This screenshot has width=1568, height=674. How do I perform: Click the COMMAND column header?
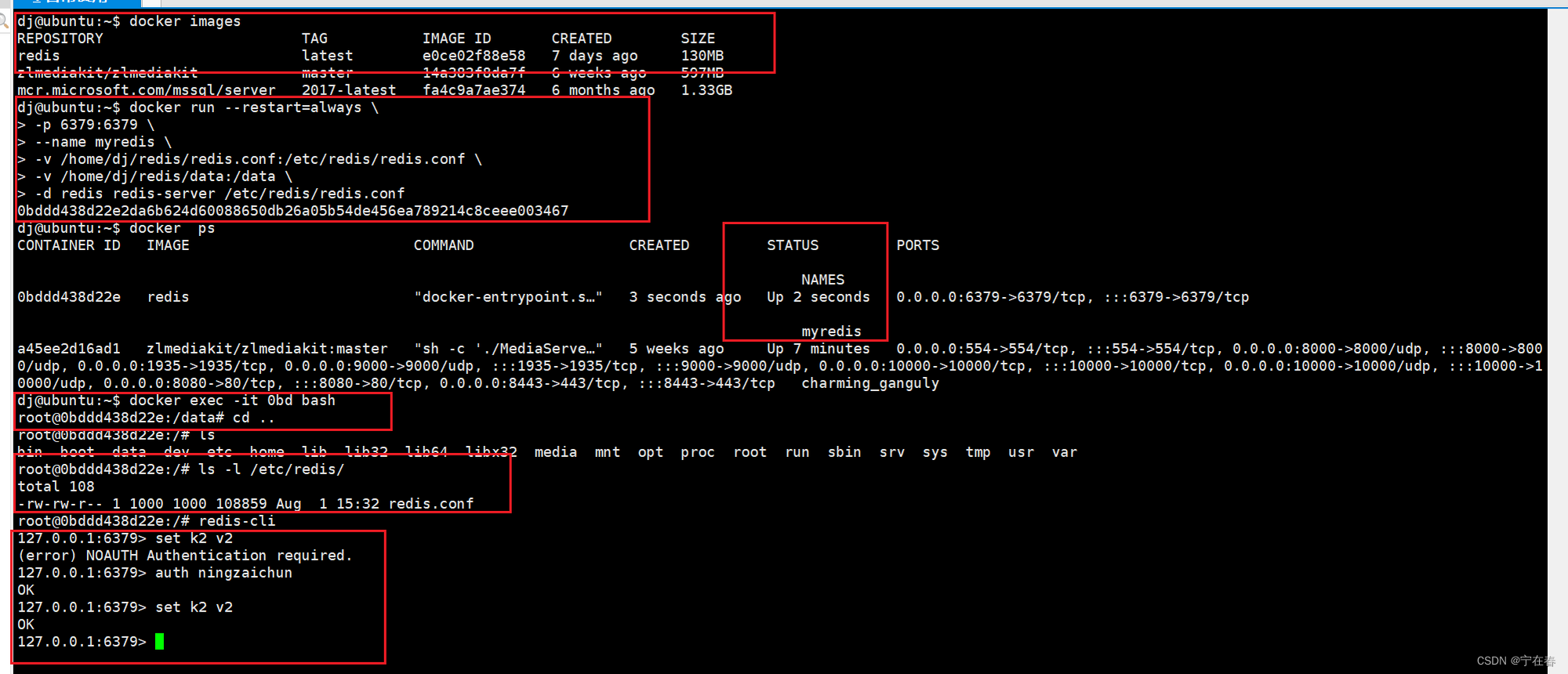[x=444, y=245]
